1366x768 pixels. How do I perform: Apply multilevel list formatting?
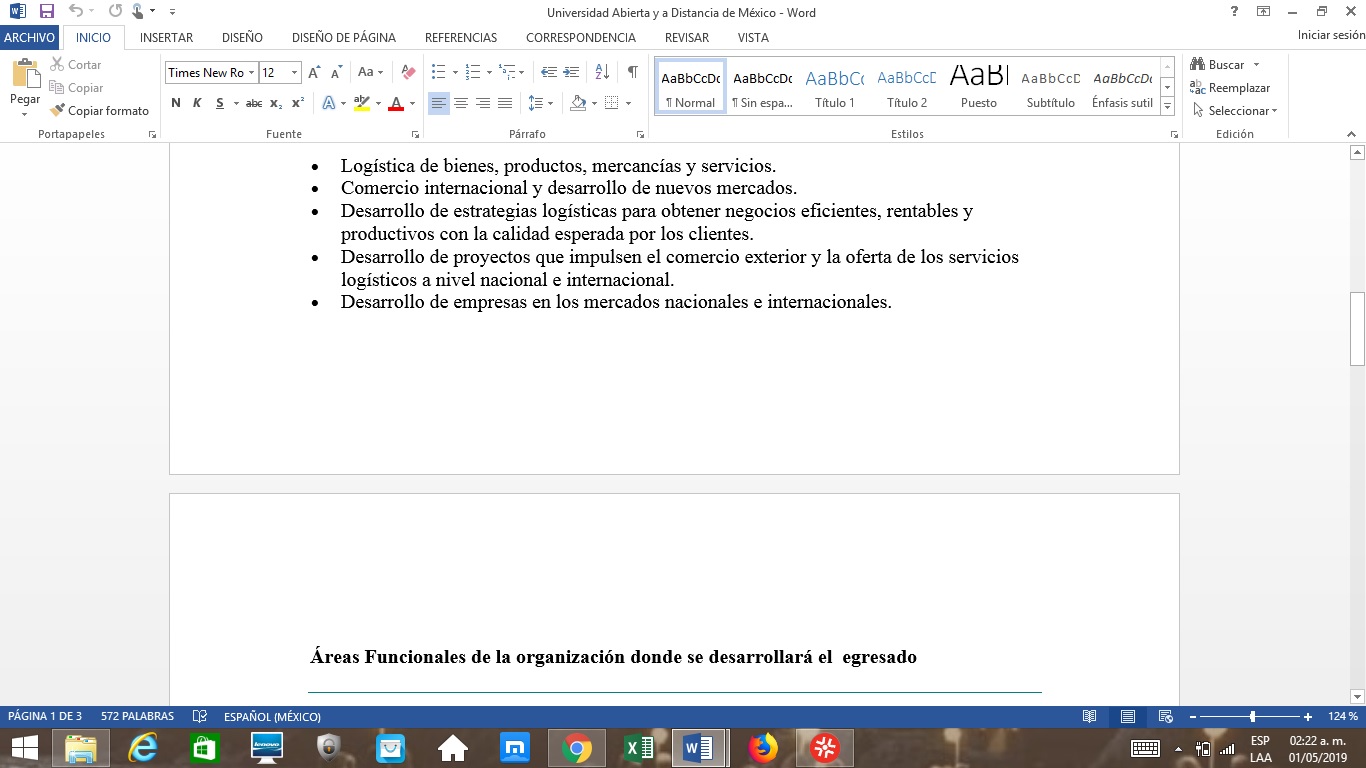pyautogui.click(x=507, y=73)
